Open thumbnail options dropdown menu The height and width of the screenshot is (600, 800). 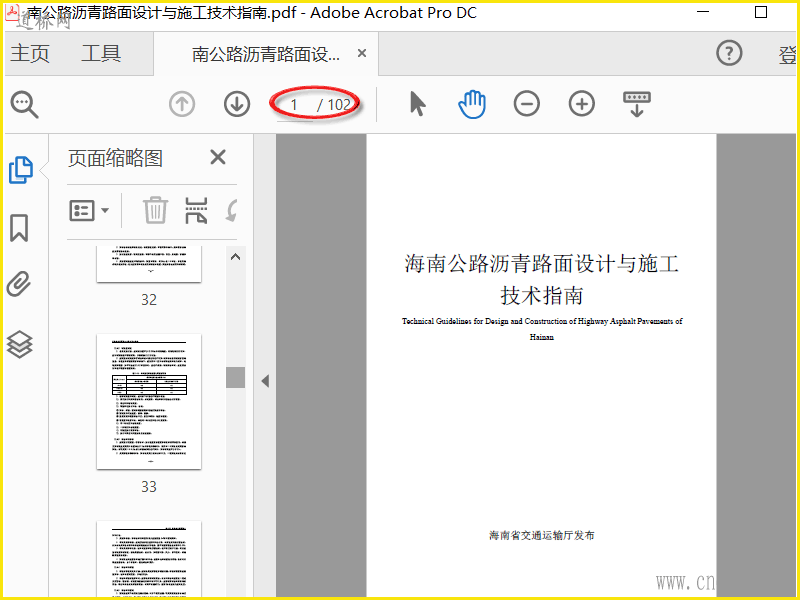tap(89, 210)
